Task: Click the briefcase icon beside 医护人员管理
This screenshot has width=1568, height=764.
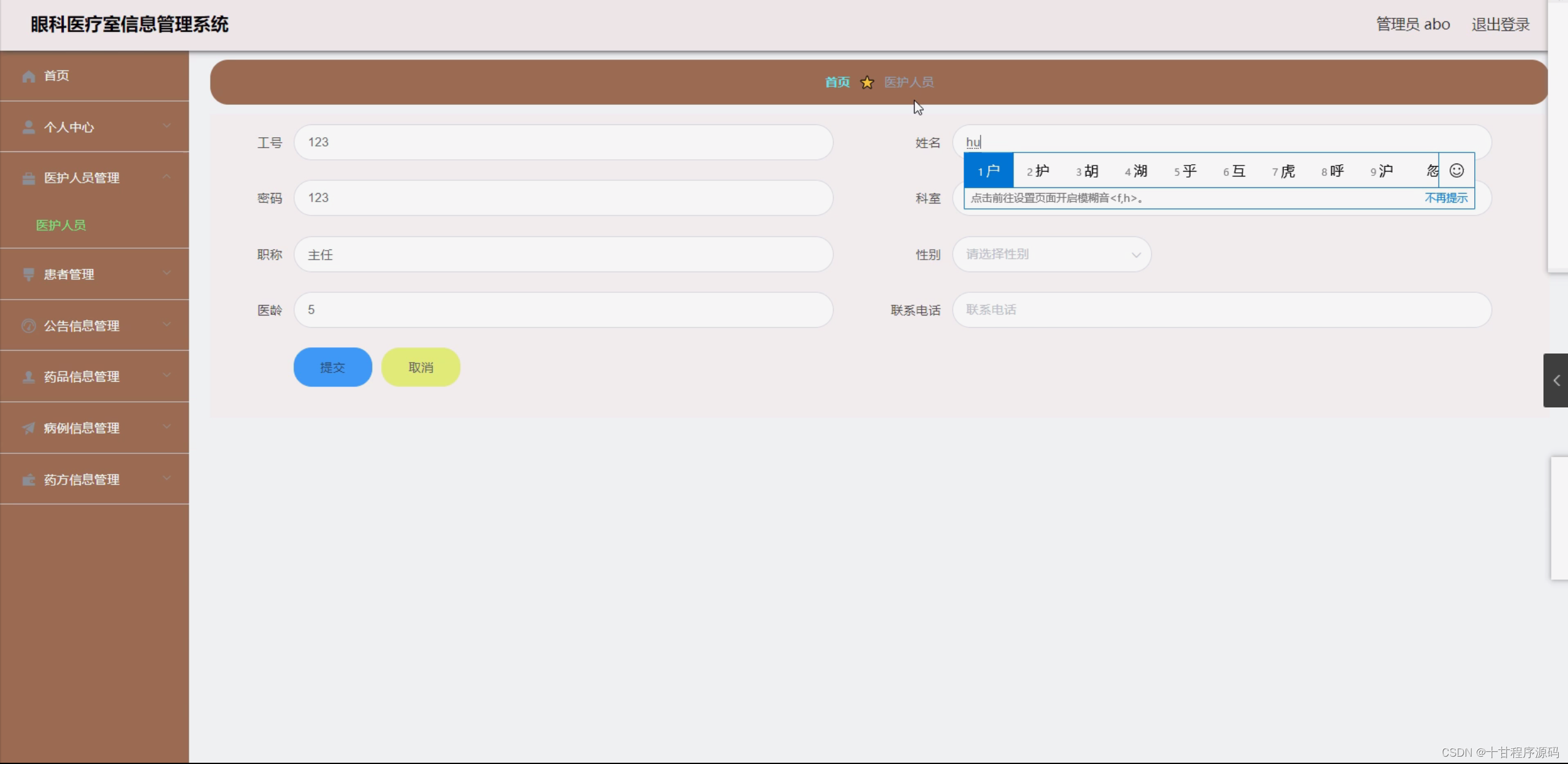Action: point(28,178)
